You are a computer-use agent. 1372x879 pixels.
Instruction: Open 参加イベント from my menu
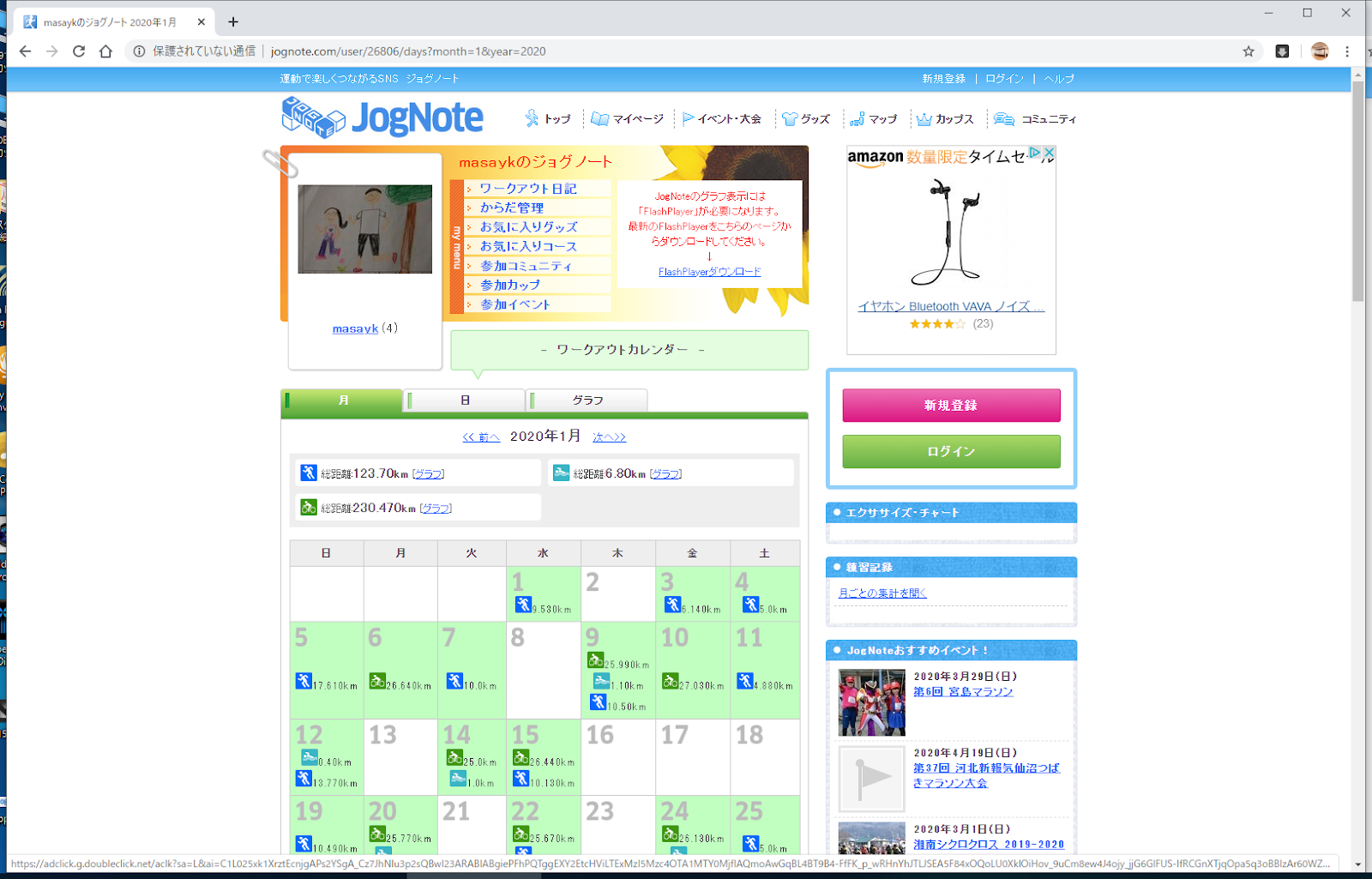(515, 304)
